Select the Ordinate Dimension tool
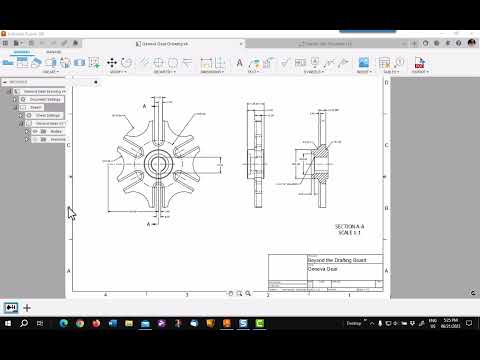This screenshot has width=480, height=360. (220, 62)
